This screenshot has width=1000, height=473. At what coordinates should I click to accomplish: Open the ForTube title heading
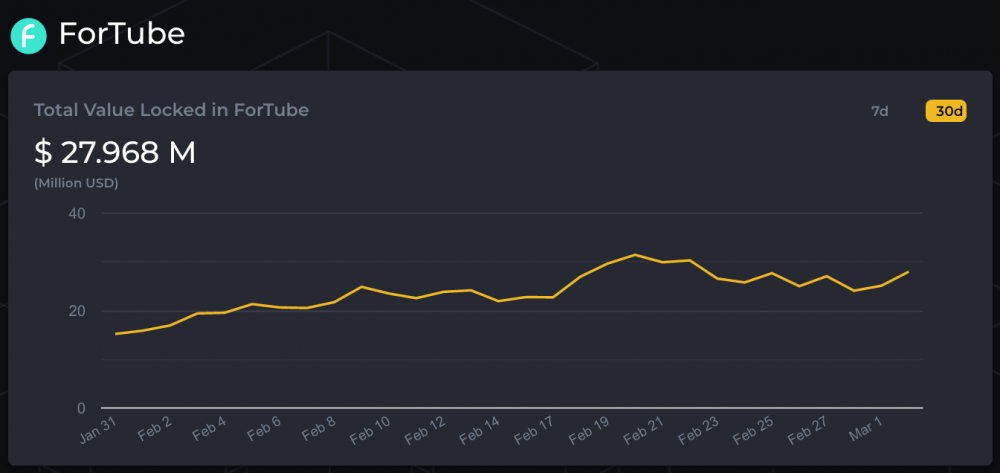tap(122, 34)
